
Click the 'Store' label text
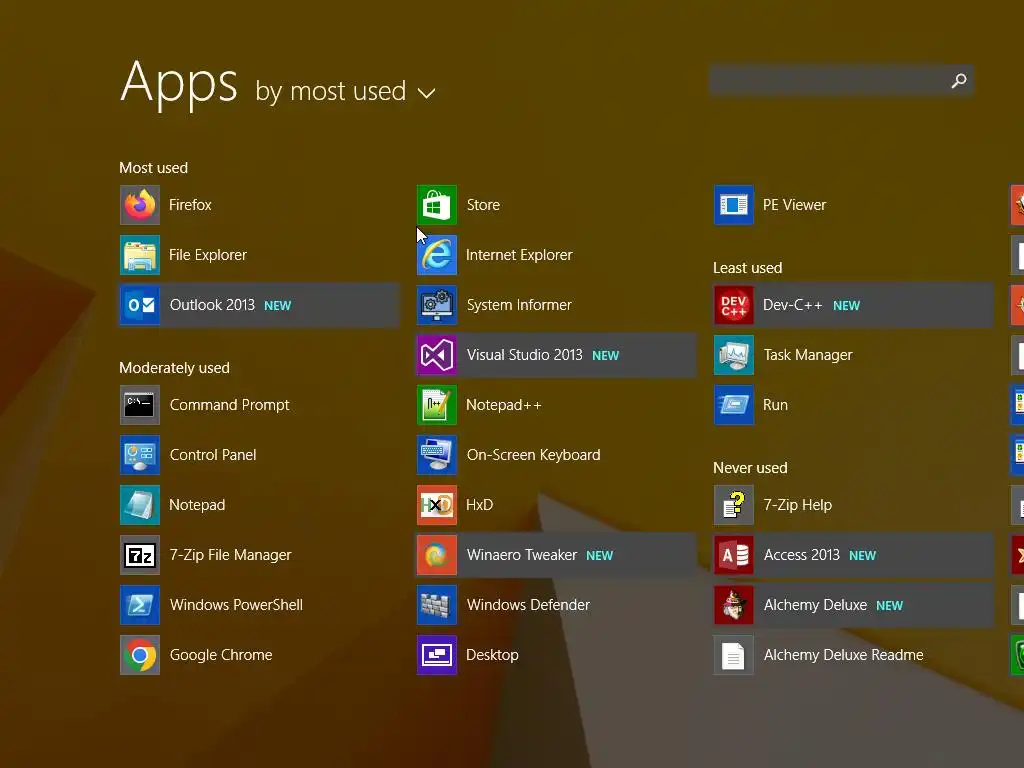tap(483, 205)
